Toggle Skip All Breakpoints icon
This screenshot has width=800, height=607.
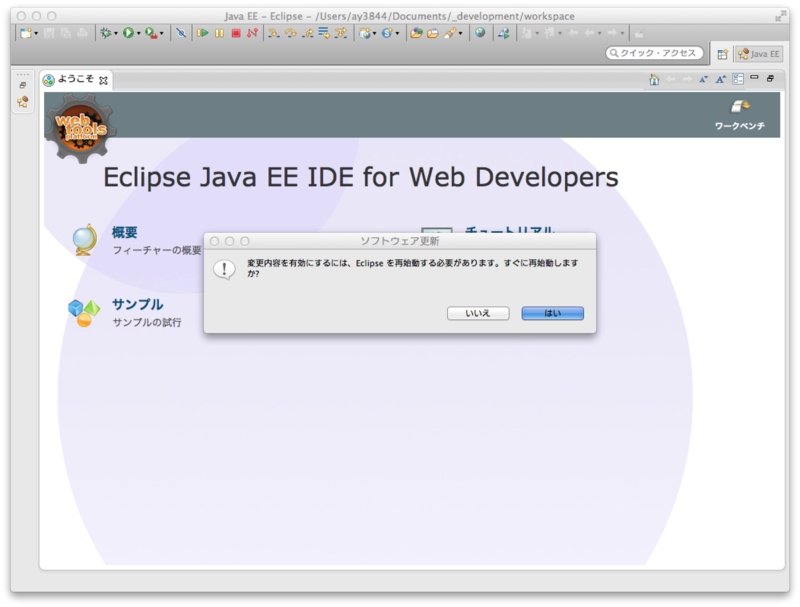click(x=181, y=33)
